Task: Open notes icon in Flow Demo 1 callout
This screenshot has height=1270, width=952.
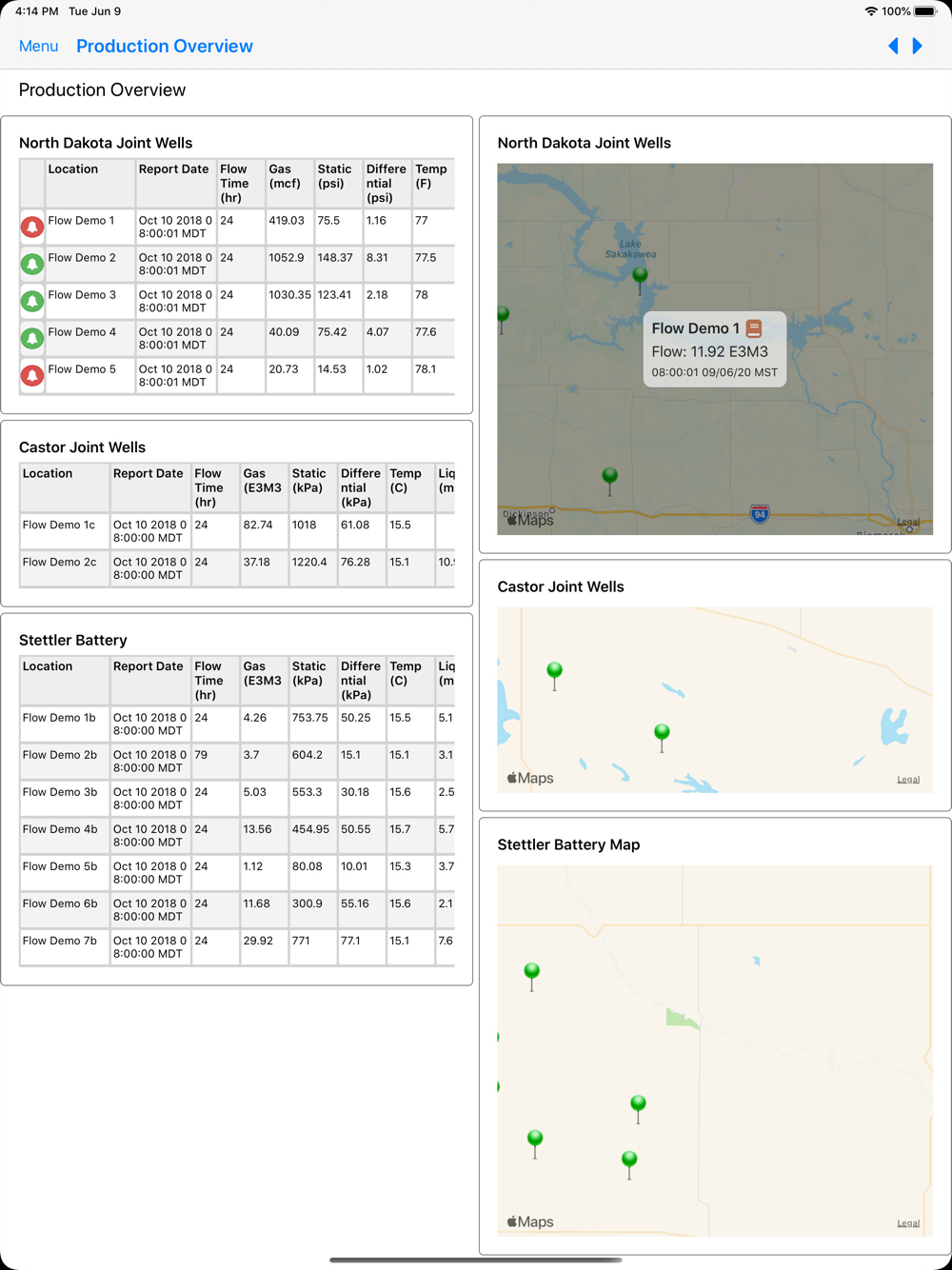Action: coord(754,328)
